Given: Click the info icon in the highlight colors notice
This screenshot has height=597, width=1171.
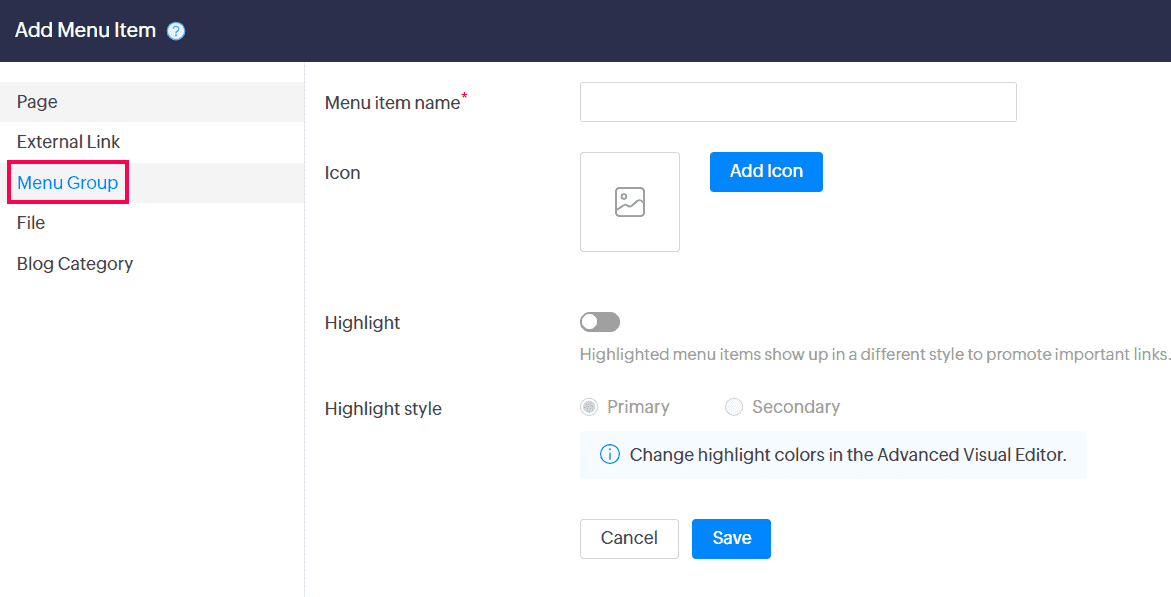Looking at the screenshot, I should (609, 454).
